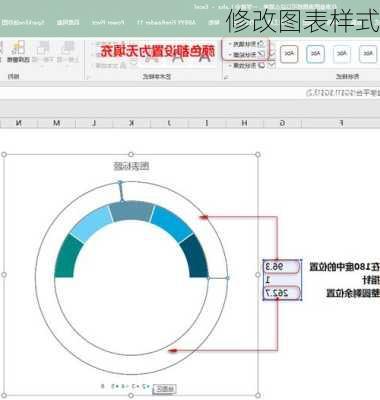The image size is (380, 400).
Task: Switch to the ABBYY FineReader 11 tab
Action: [x=166, y=22]
